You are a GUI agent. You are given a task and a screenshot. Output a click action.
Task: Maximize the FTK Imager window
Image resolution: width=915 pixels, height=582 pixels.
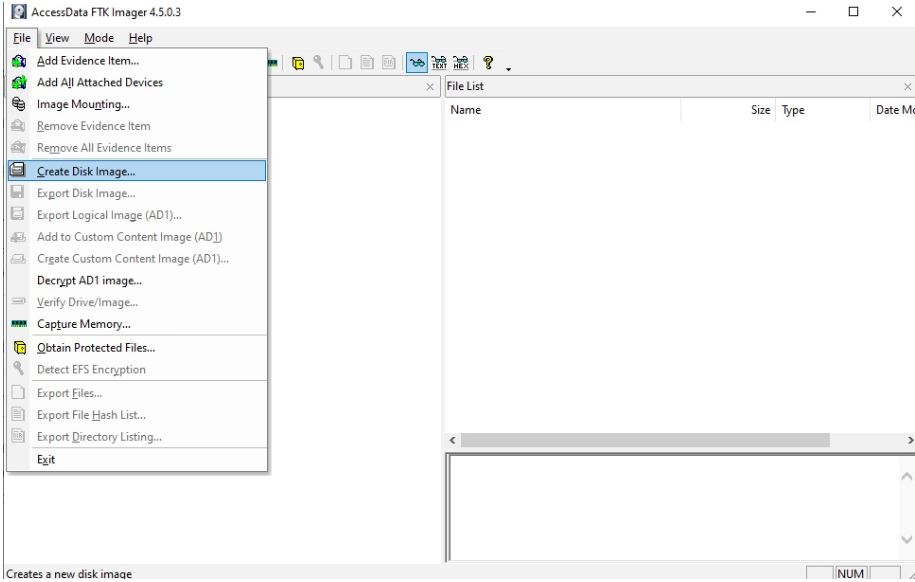coord(853,12)
